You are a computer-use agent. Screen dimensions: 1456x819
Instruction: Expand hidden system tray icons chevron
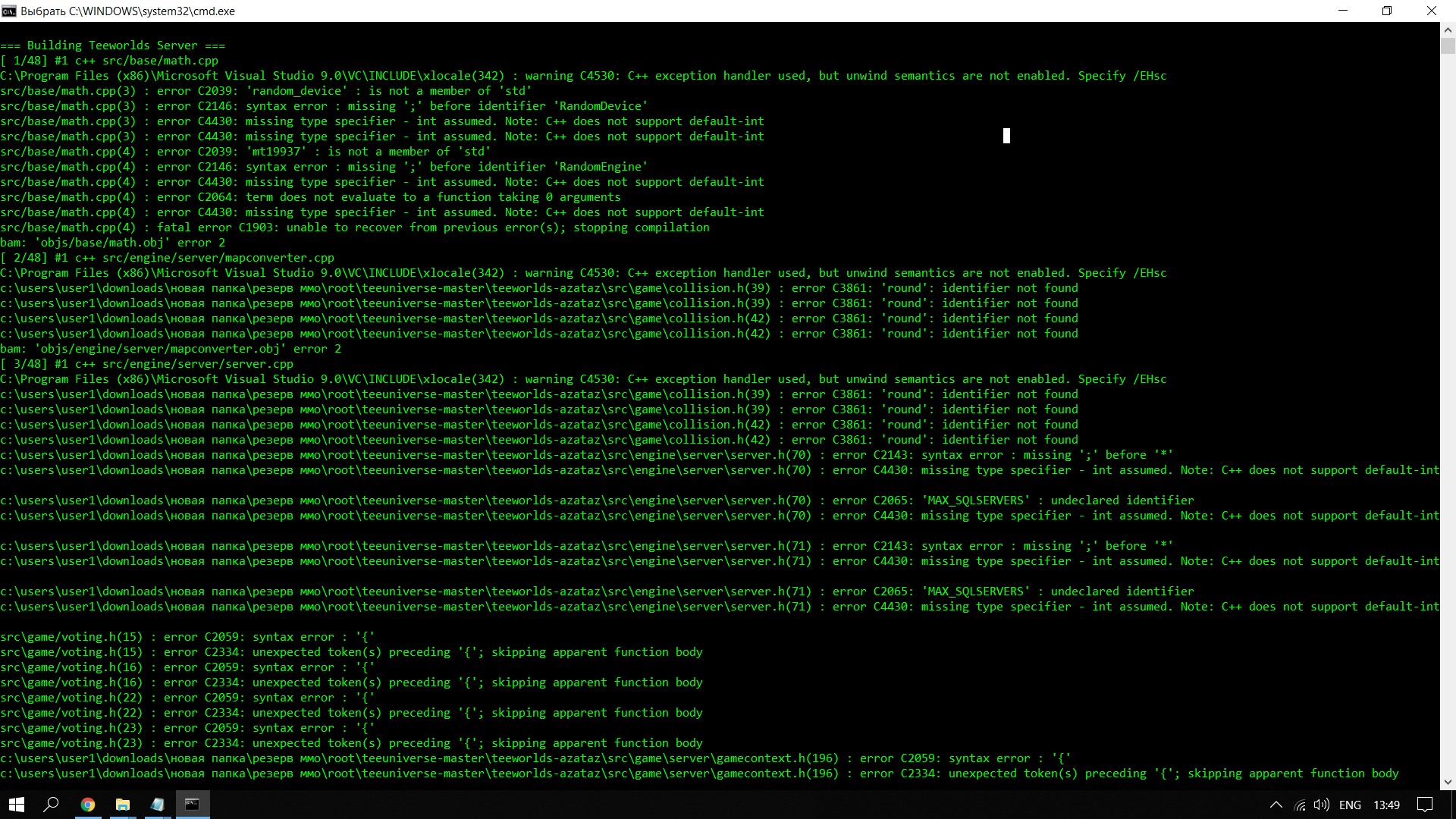(x=1276, y=805)
